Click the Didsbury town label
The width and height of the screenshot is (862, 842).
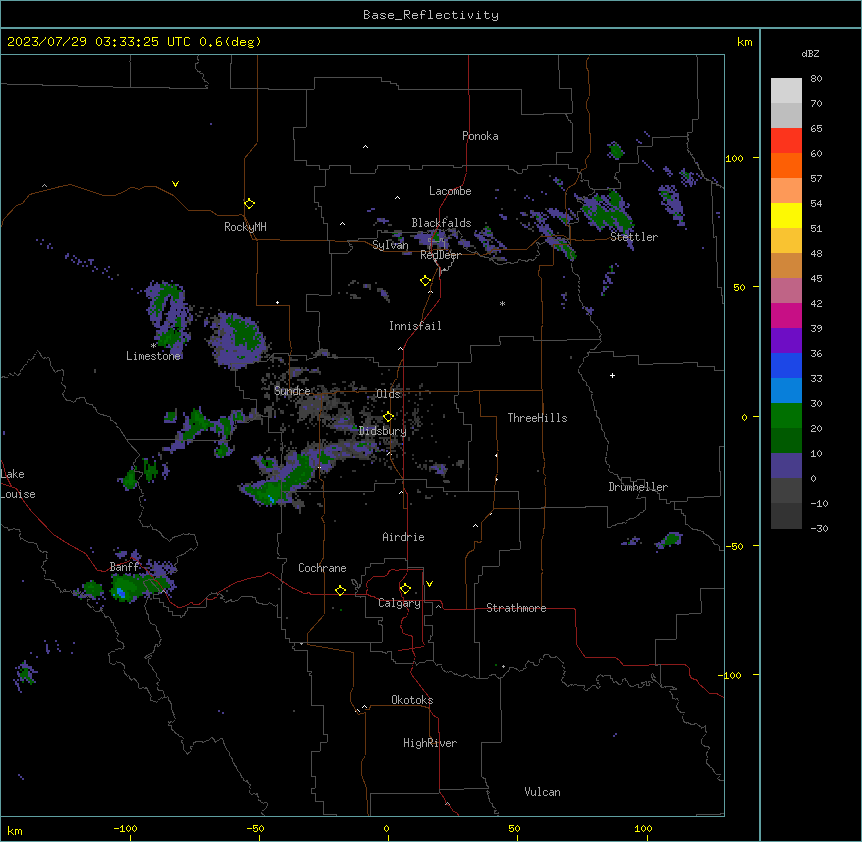[x=383, y=431]
